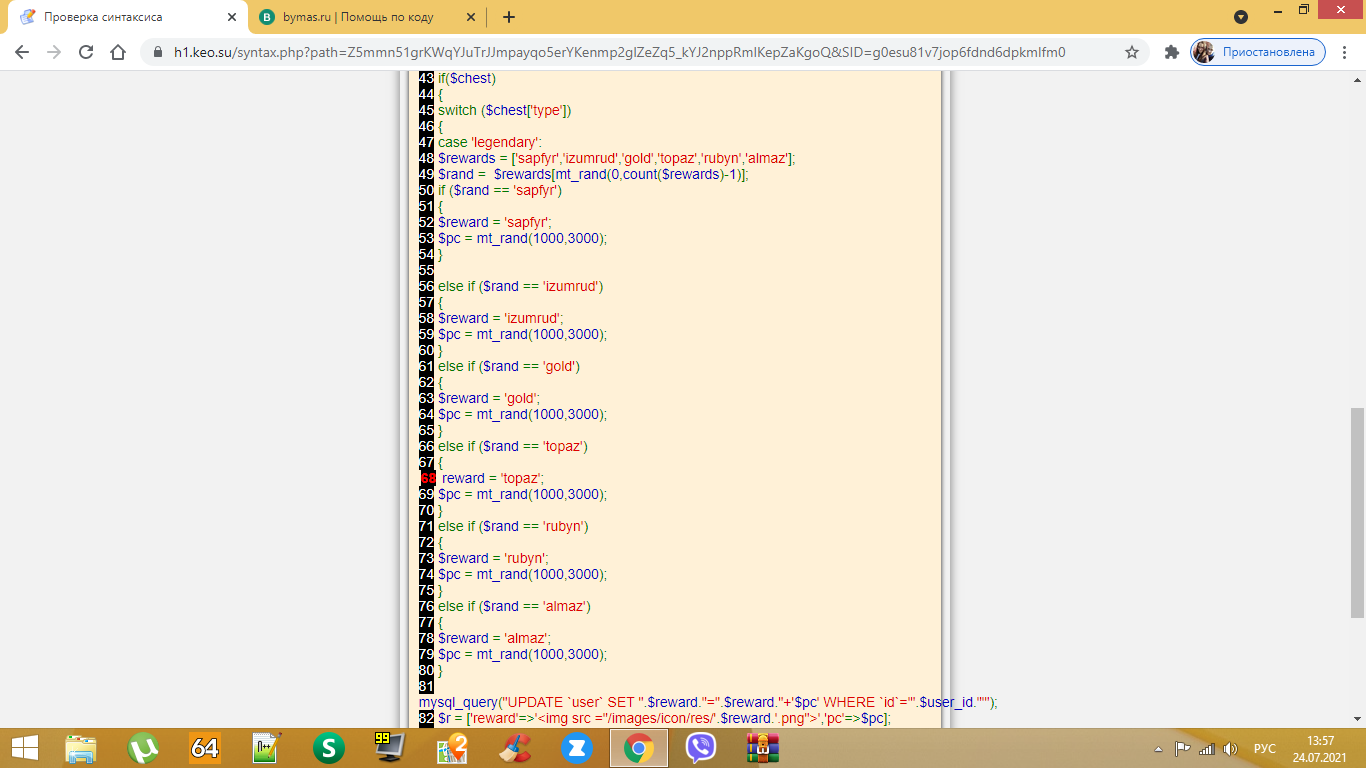Switch to the bymas.ru Помощь по коду tab
The image size is (1366, 768).
coord(362,17)
